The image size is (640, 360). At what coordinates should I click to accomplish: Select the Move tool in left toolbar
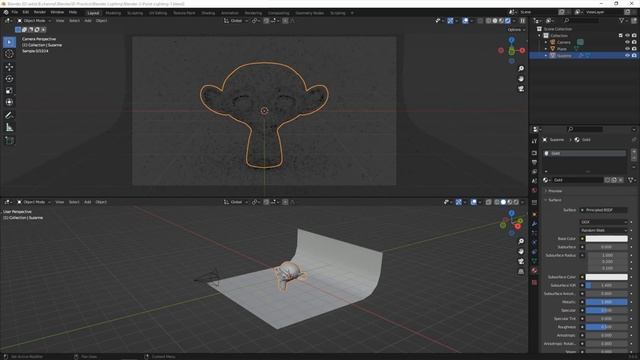[9, 67]
